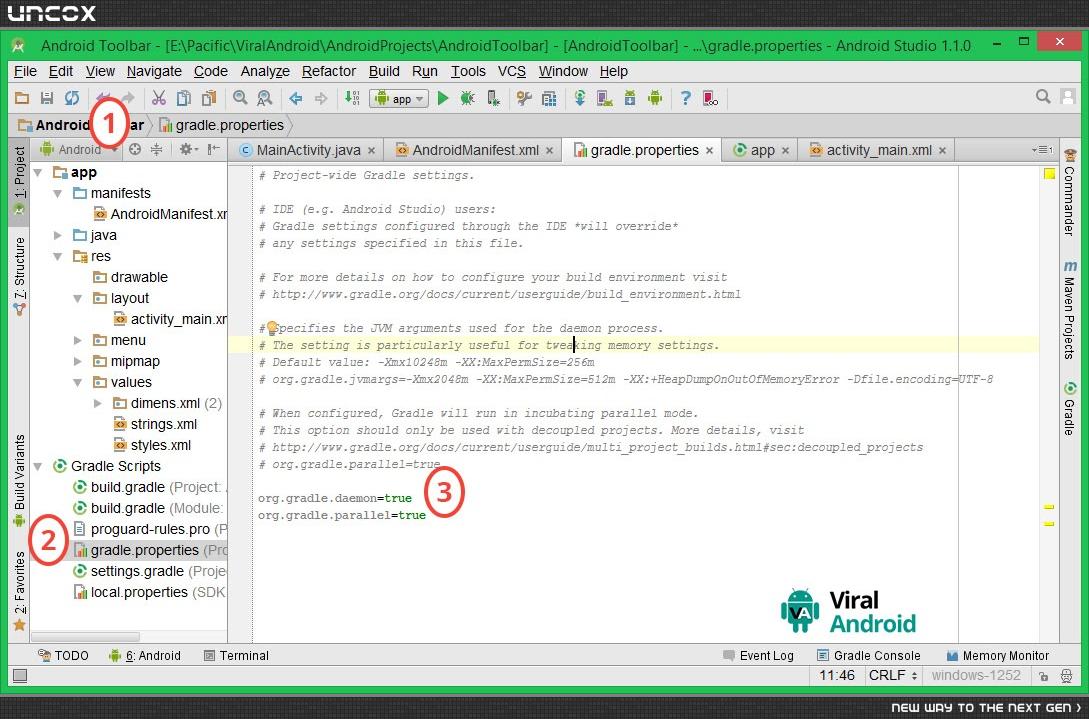Open the Android view selector dropdown
The image size is (1089, 719).
click(80, 149)
